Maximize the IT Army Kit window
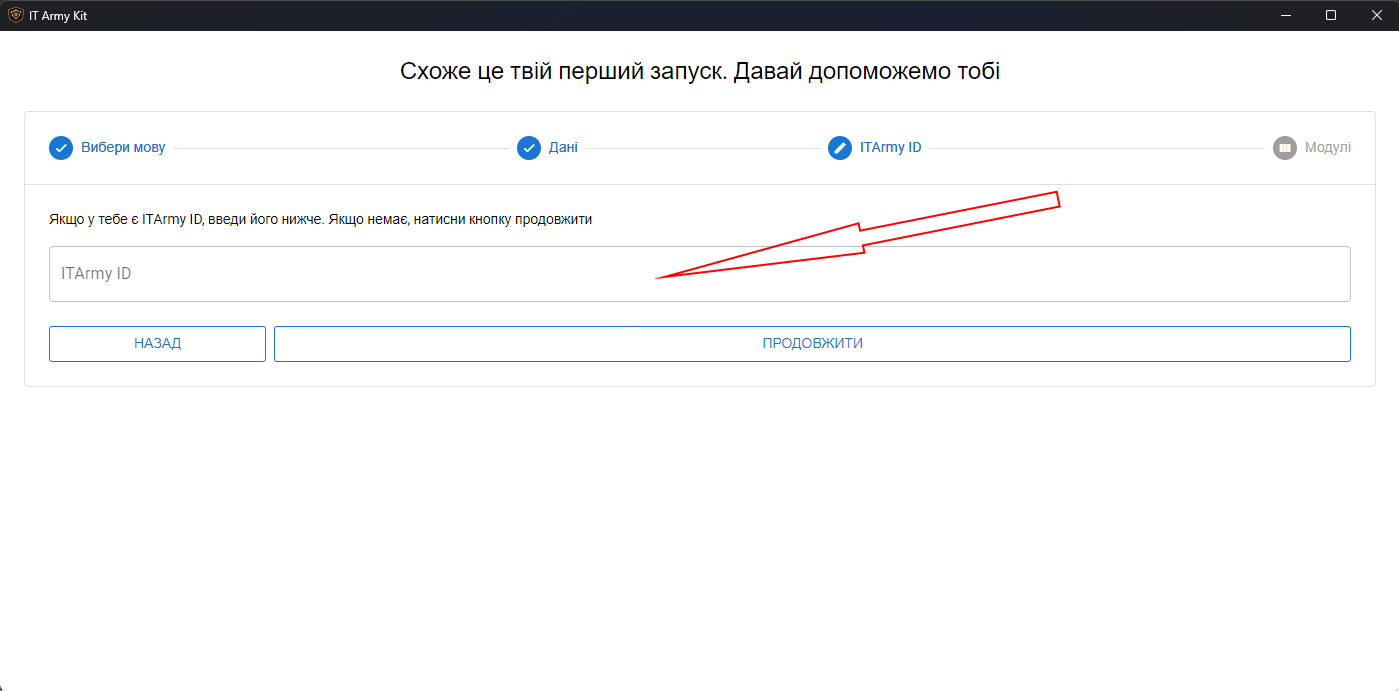1399x691 pixels. click(x=1331, y=15)
